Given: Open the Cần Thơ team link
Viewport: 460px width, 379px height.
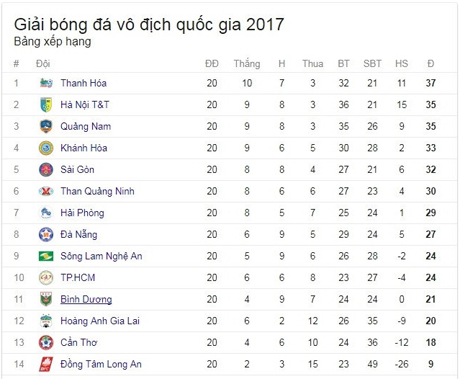Looking at the screenshot, I should pyautogui.click(x=79, y=342).
